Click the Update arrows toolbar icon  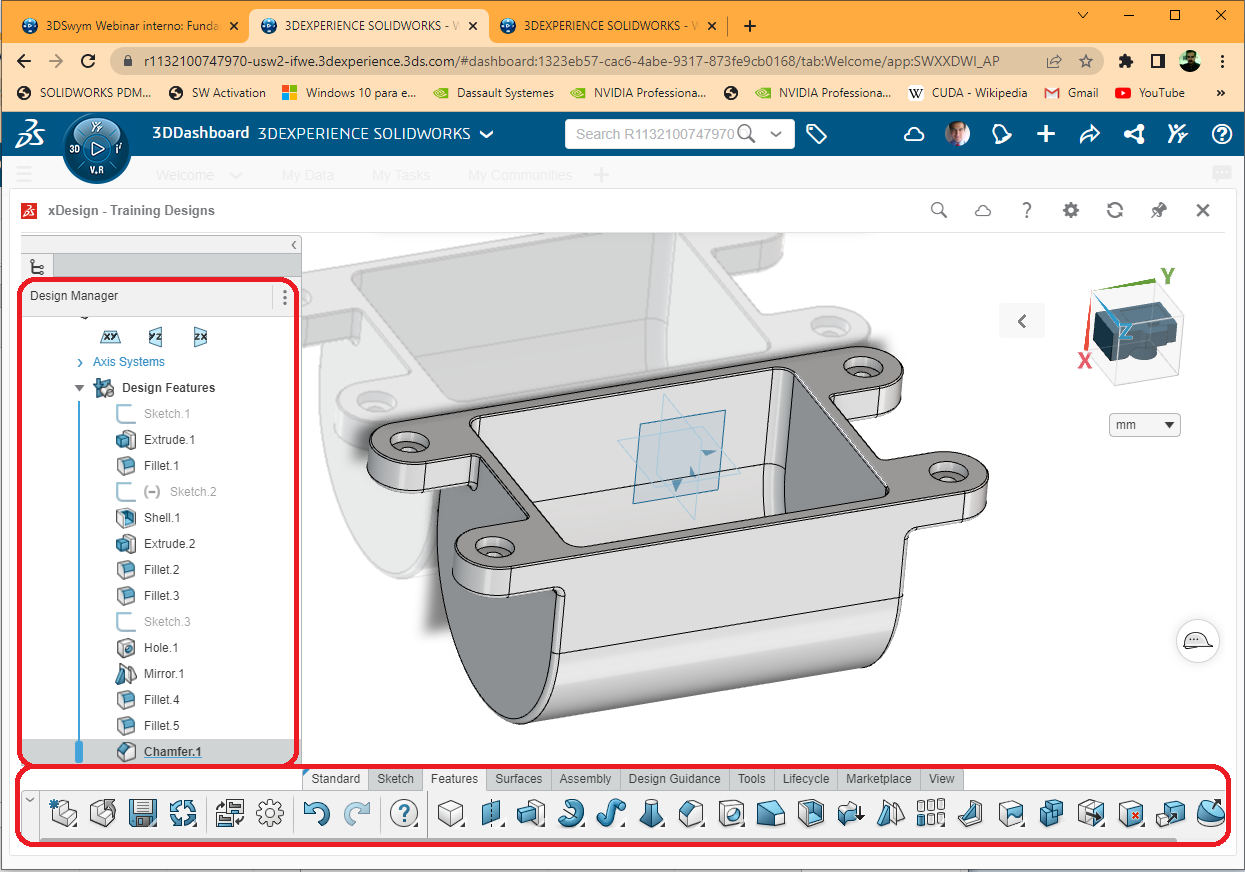[183, 814]
